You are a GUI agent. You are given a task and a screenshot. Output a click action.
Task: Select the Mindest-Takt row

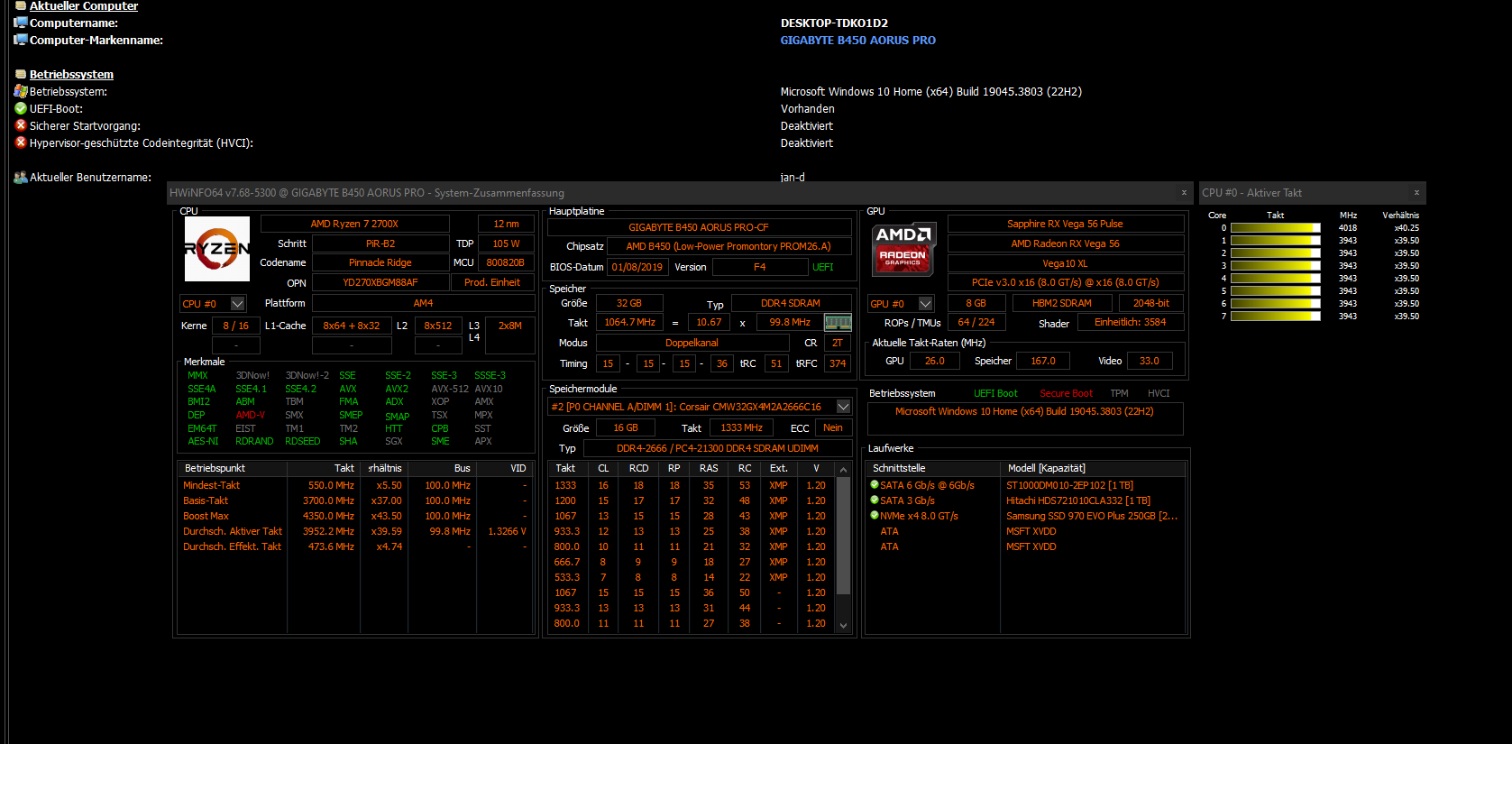tap(355, 485)
